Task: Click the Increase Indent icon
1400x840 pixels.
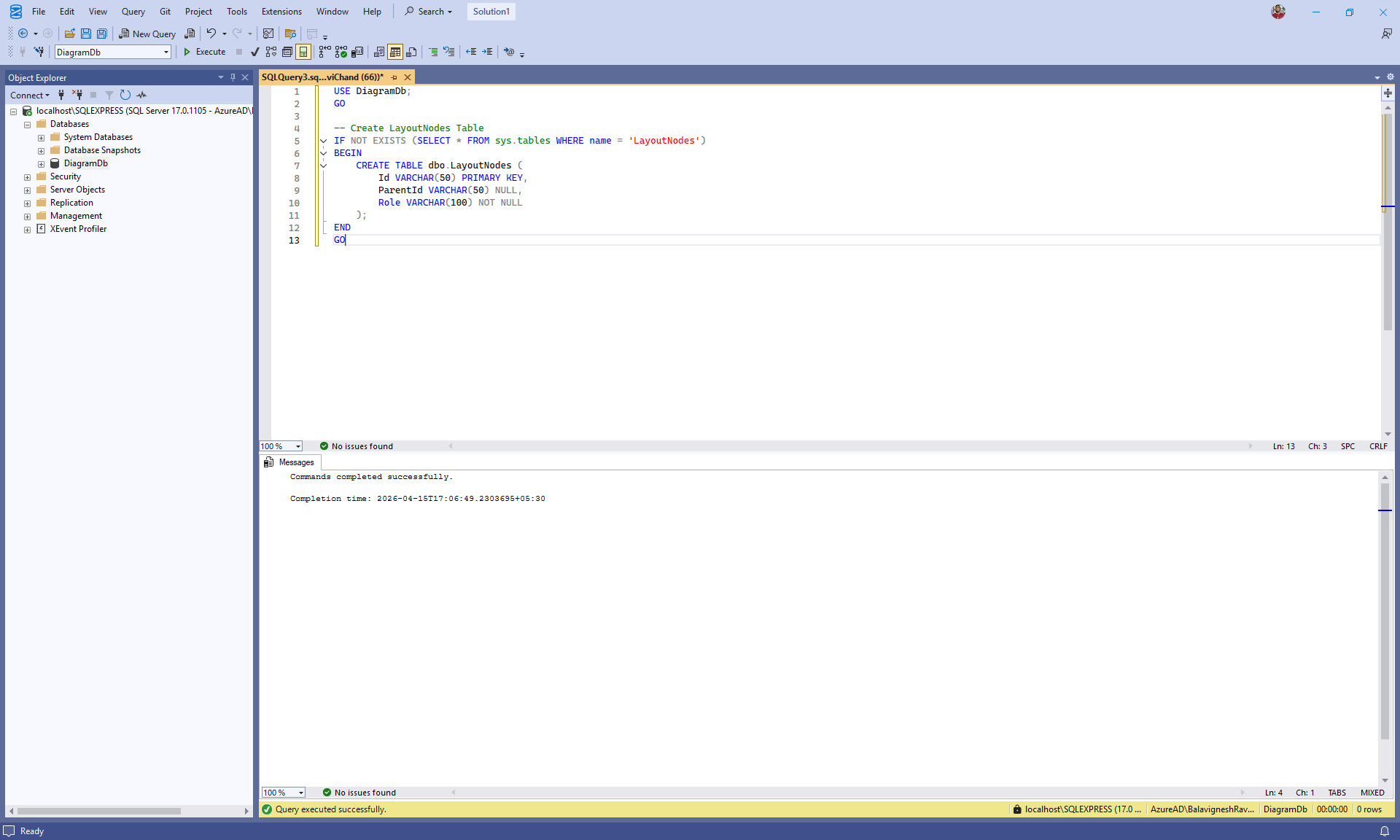Action: point(487,52)
